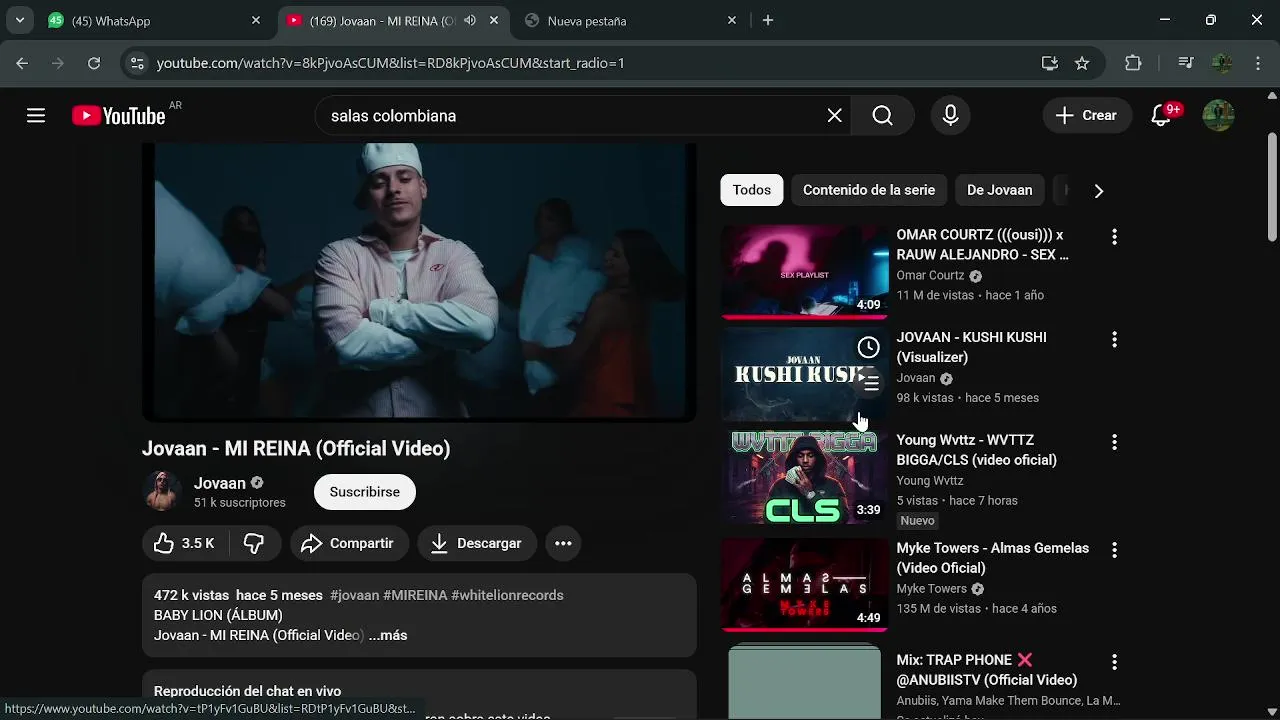This screenshot has height=720, width=1280.
Task: Select the De Jovaan chip
Action: point(1000,190)
